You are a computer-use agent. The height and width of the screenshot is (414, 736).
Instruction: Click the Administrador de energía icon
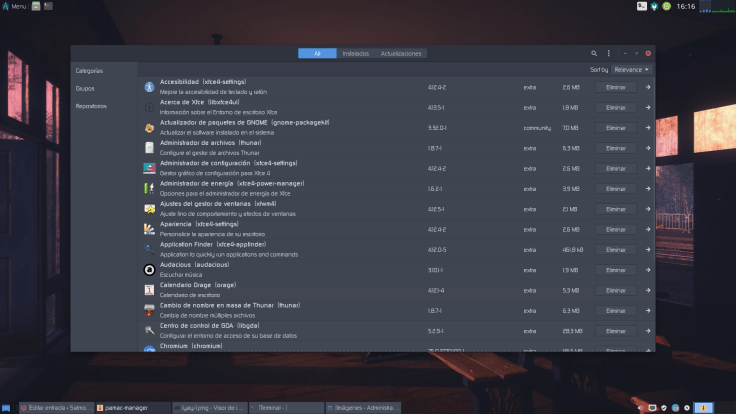click(149, 188)
